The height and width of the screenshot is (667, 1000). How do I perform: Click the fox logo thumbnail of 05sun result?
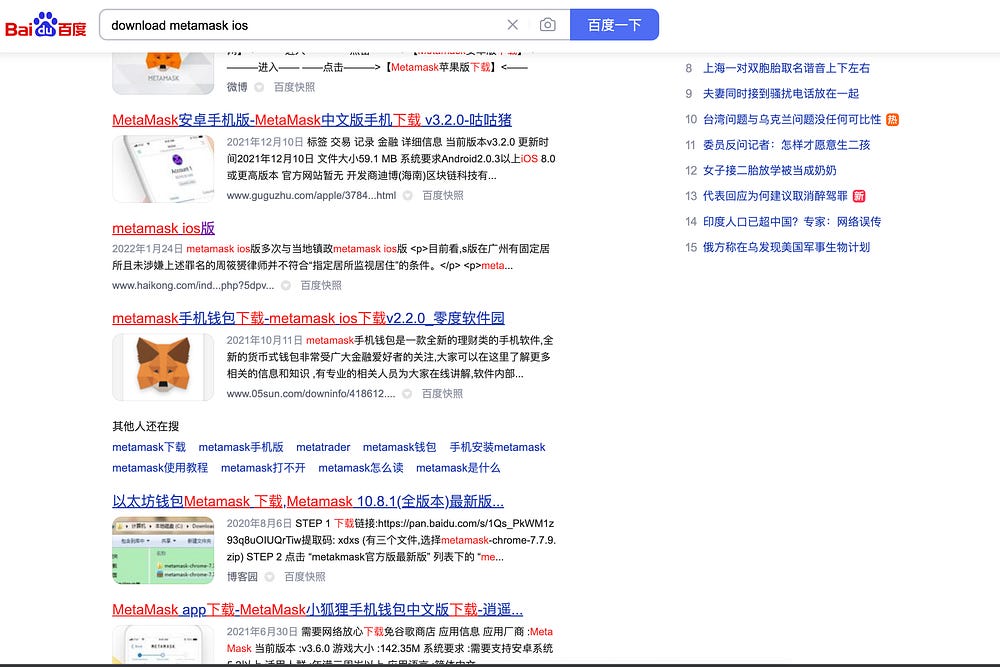tap(163, 367)
